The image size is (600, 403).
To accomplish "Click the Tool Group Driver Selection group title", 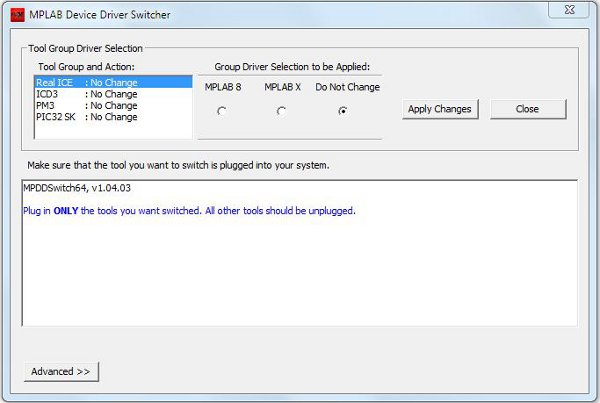I will pyautogui.click(x=86, y=49).
